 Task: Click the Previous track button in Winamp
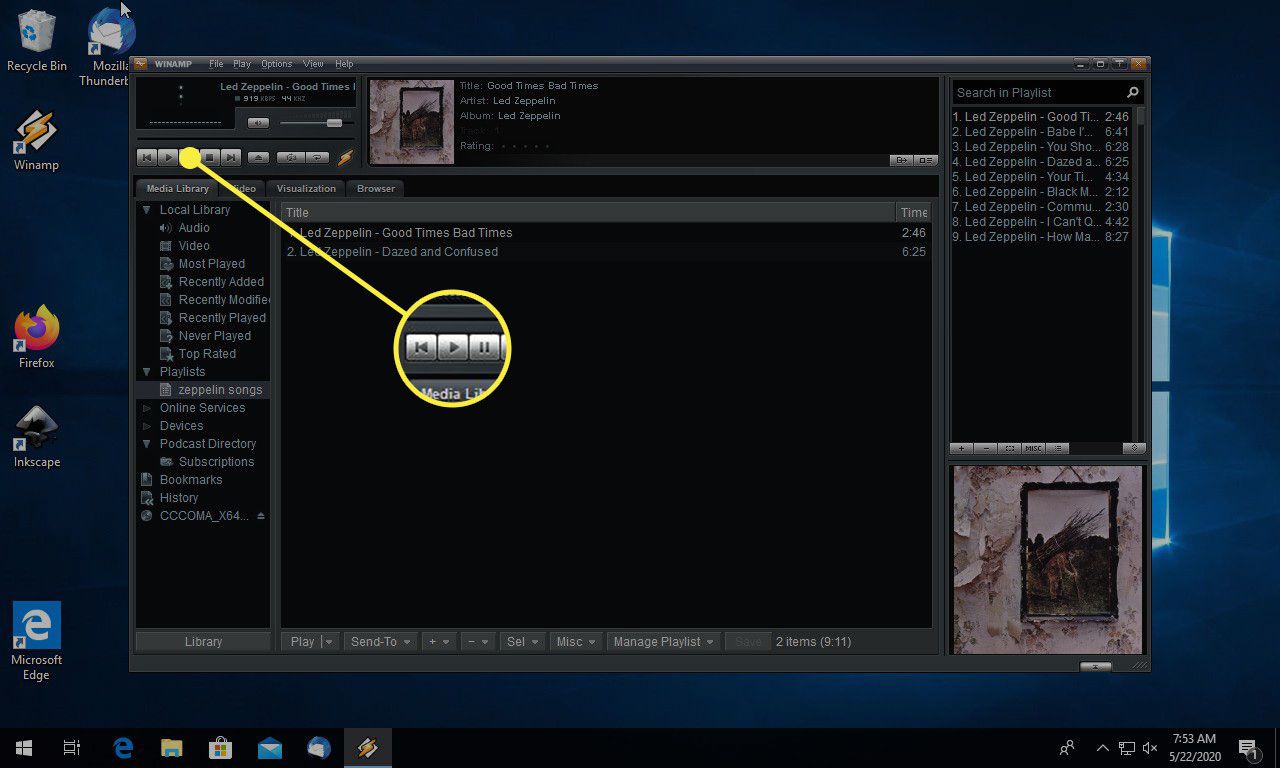[x=146, y=157]
